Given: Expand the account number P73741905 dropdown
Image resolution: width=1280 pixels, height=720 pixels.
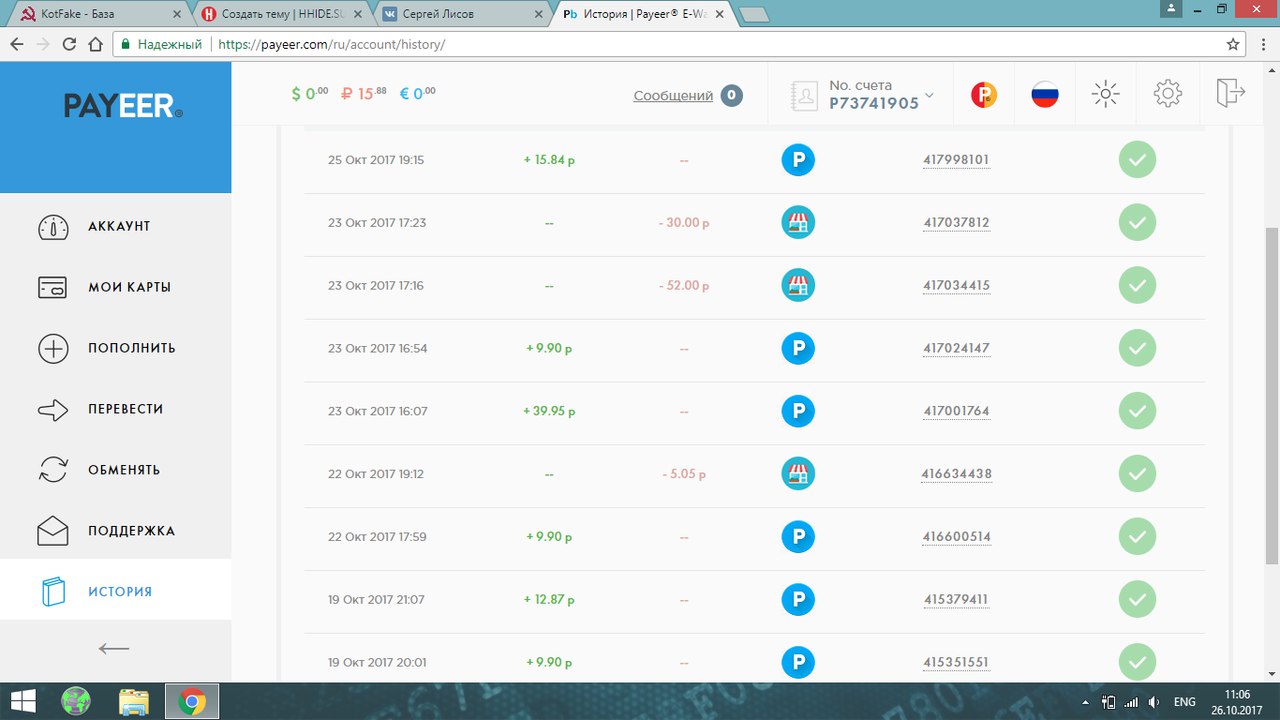Looking at the screenshot, I should coord(929,95).
